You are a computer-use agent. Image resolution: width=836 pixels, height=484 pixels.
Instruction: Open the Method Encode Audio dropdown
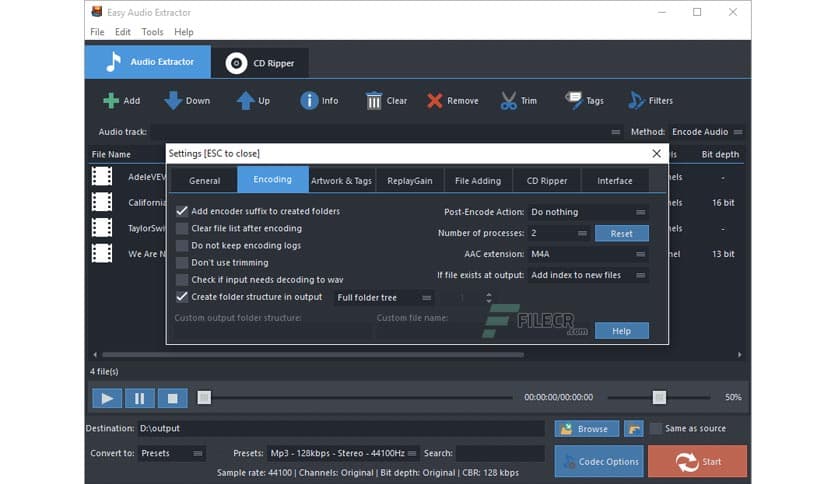(706, 132)
